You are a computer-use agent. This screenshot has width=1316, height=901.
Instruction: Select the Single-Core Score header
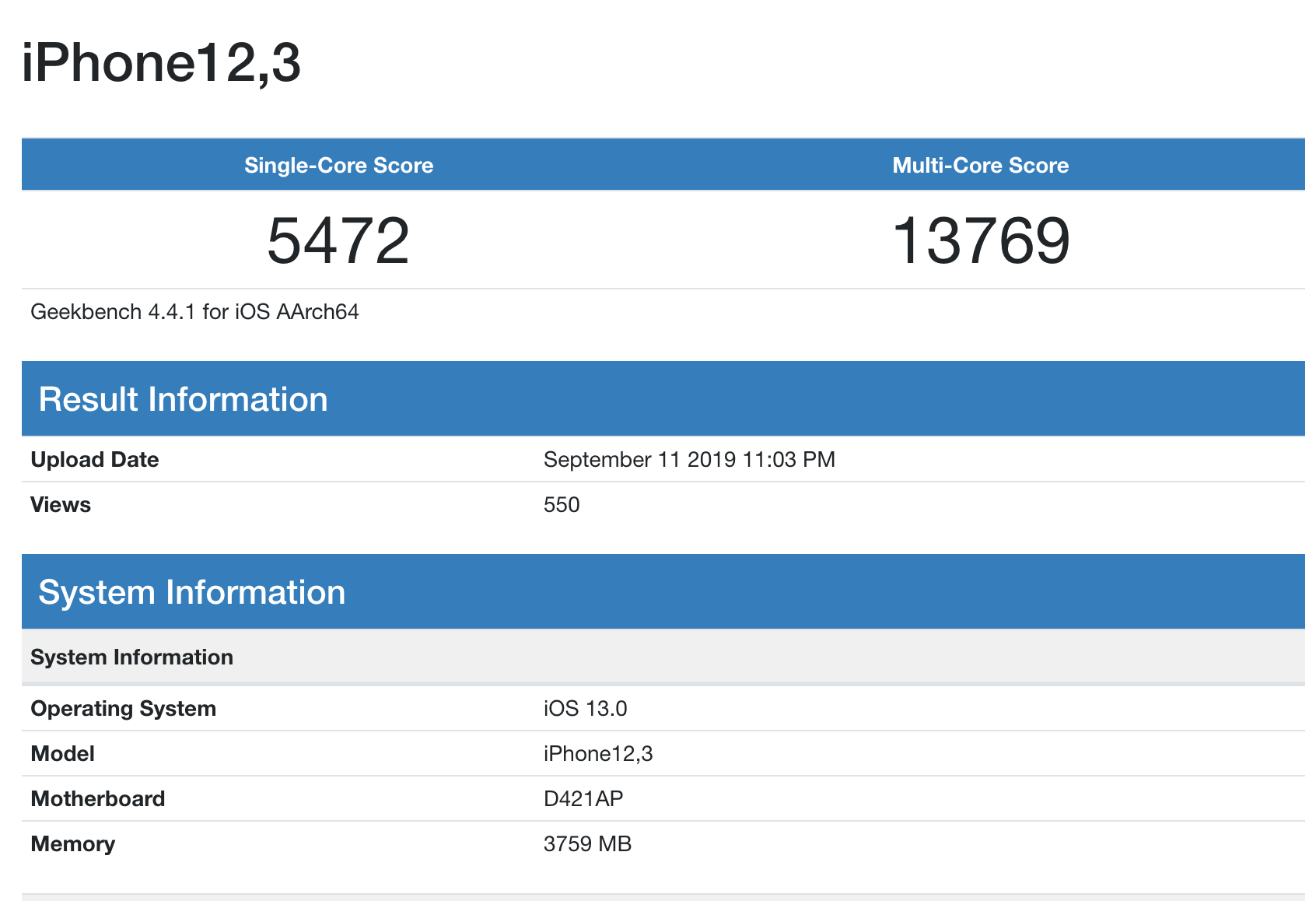pos(338,165)
